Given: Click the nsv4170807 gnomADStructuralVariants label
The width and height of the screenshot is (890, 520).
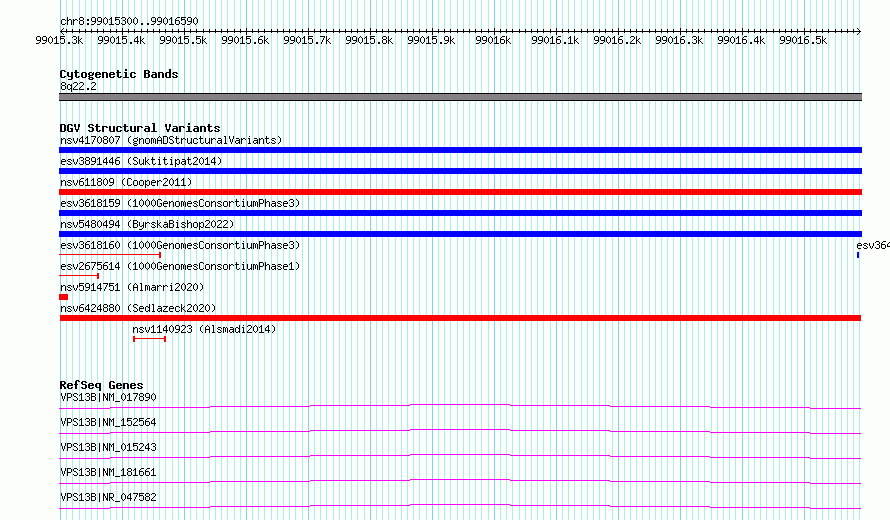Looking at the screenshot, I should pyautogui.click(x=171, y=140).
